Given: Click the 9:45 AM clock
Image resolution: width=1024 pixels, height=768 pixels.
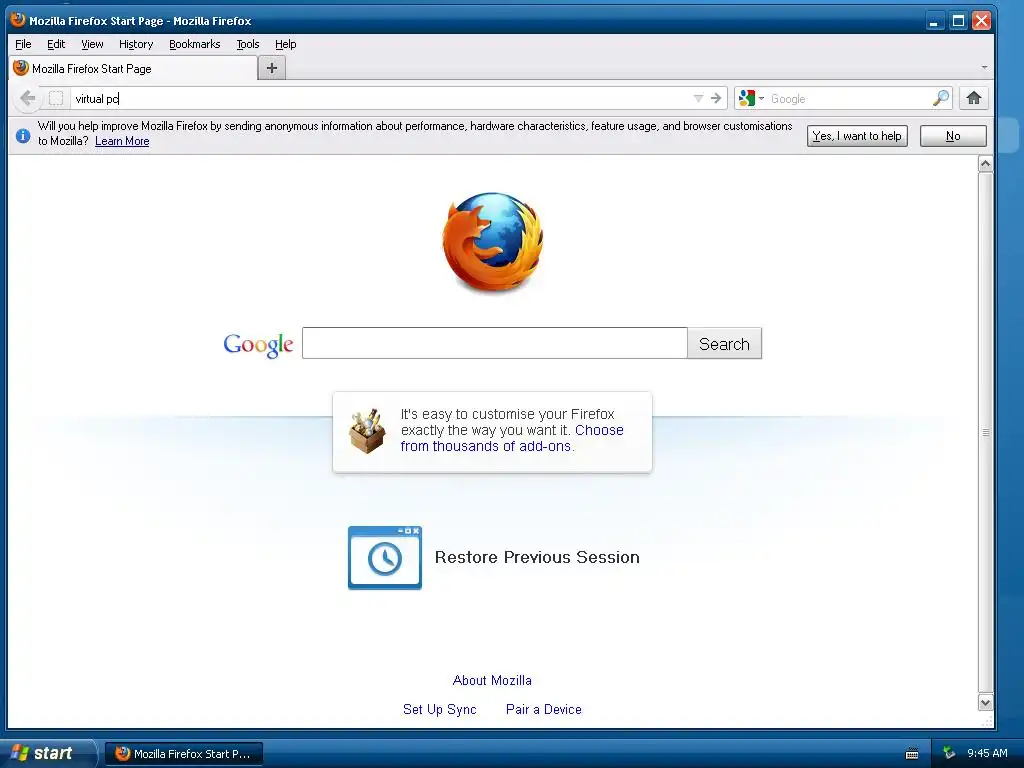Looking at the screenshot, I should tap(987, 754).
